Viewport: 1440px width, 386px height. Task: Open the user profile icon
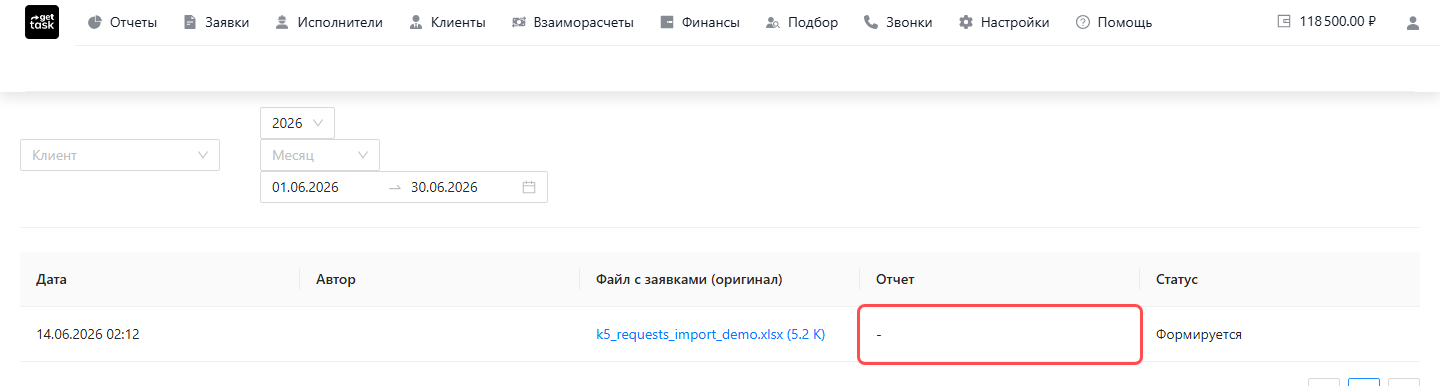(1413, 22)
